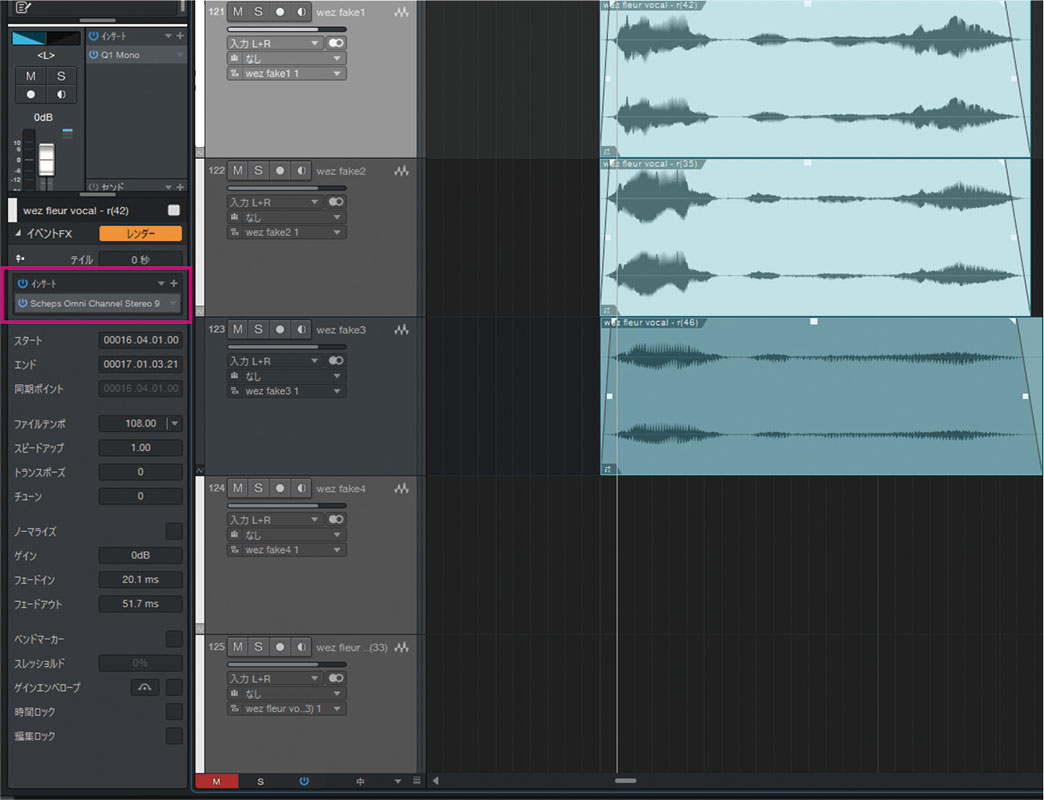Open input L+R dropdown on wez fake1
This screenshot has height=800, width=1044.
(275, 43)
